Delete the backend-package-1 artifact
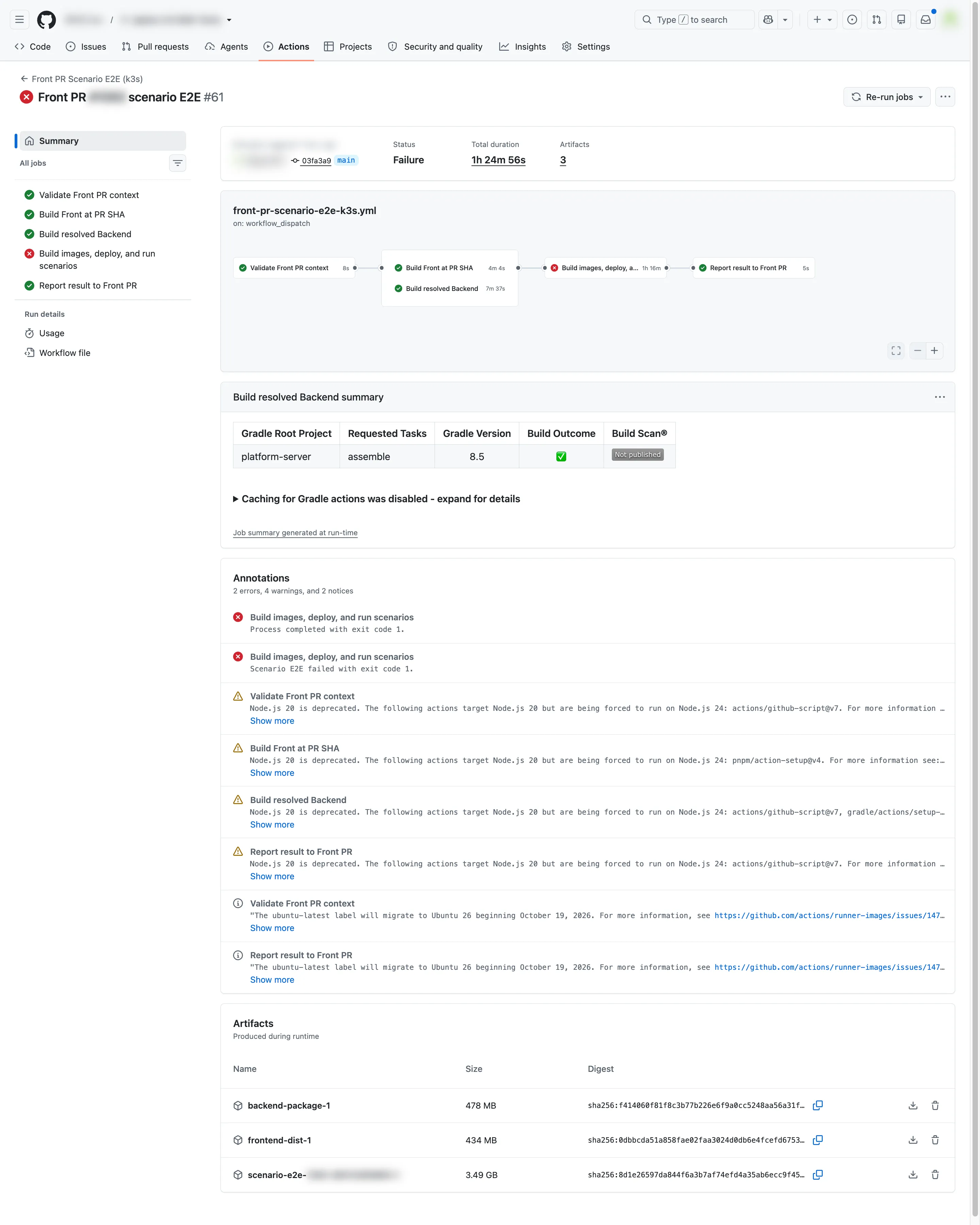Viewport: 980px width, 1225px height. [935, 1105]
